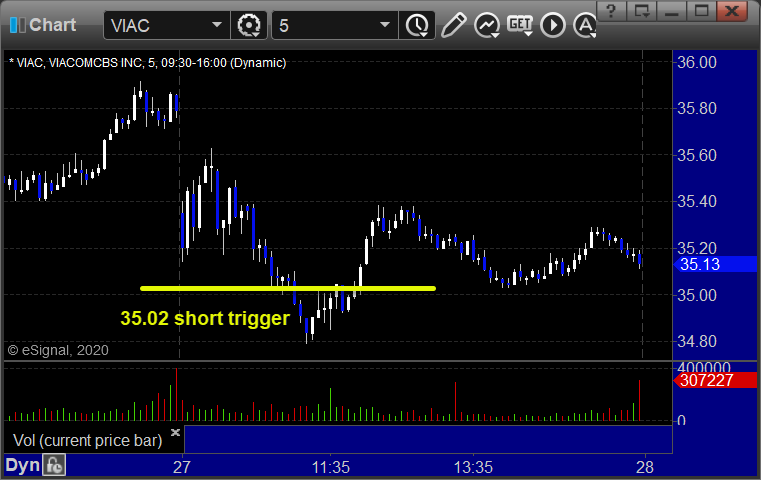The width and height of the screenshot is (761, 480).
Task: Open the symbol settings gear icon
Action: tap(249, 25)
